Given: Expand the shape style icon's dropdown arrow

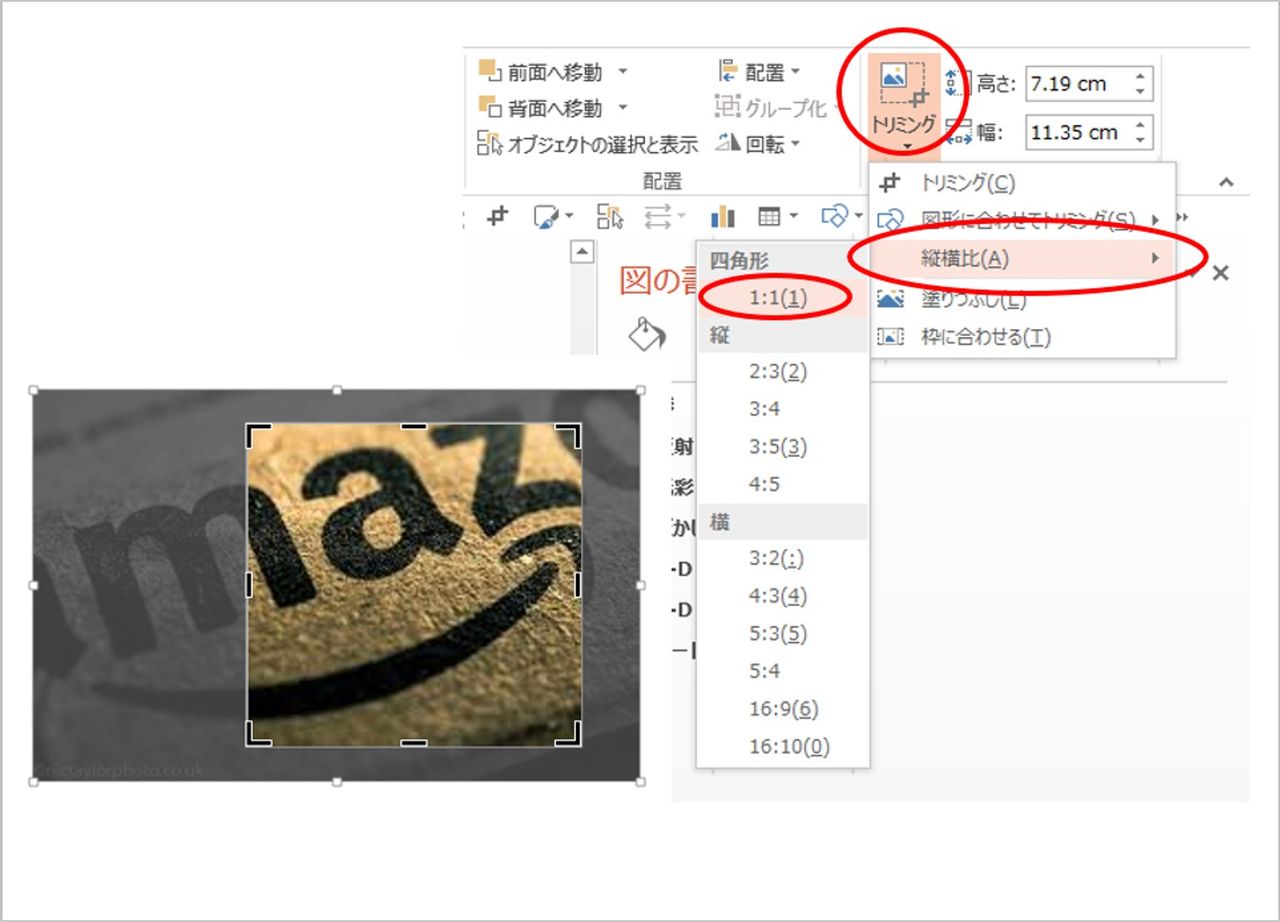Looking at the screenshot, I should (569, 216).
